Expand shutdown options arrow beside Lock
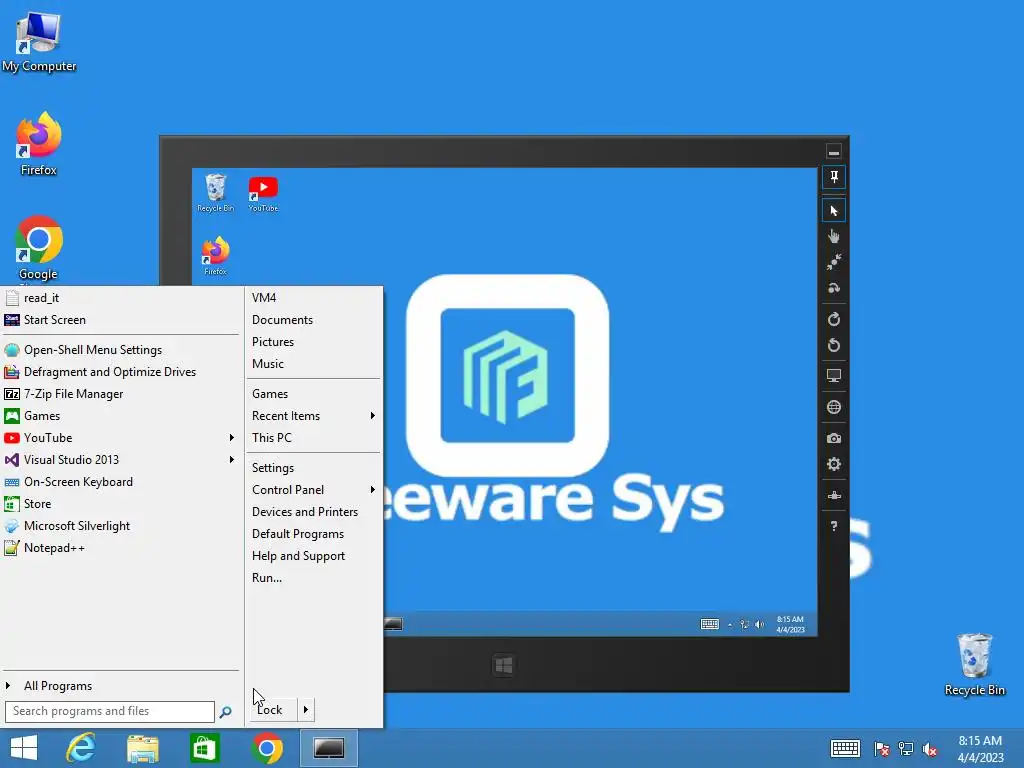This screenshot has height=768, width=1024. pyautogui.click(x=306, y=710)
